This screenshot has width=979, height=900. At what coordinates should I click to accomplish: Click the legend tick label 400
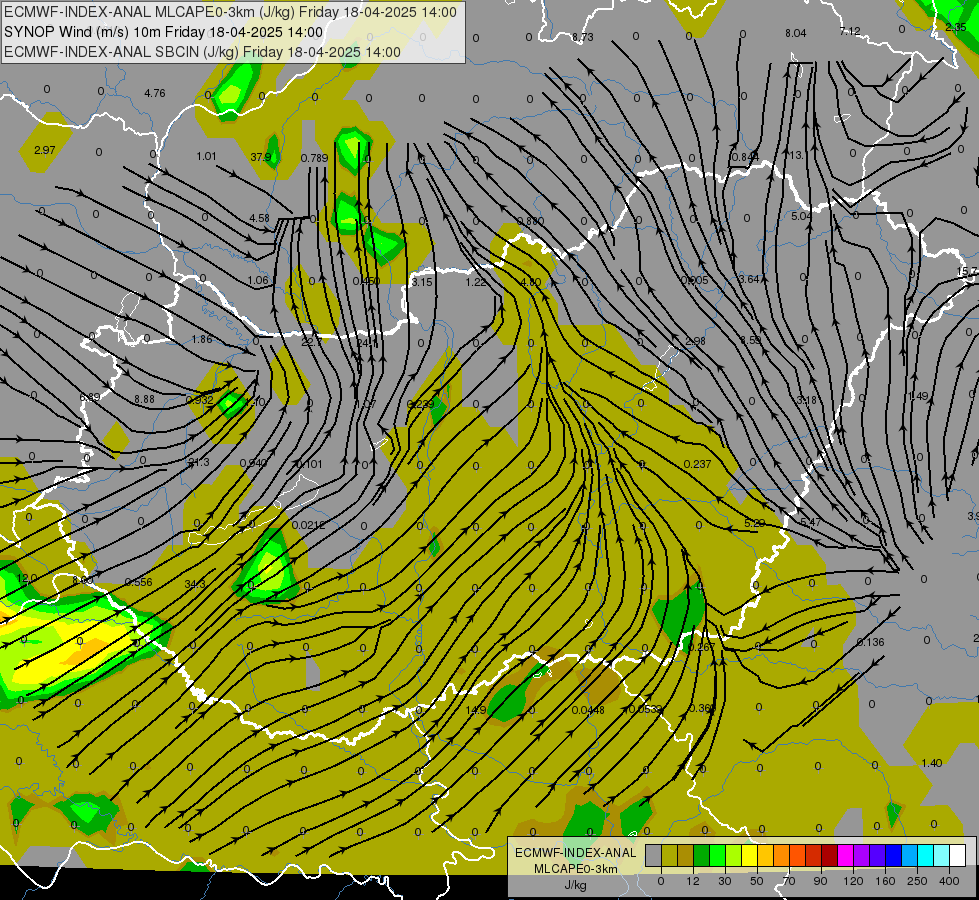[x=949, y=881]
